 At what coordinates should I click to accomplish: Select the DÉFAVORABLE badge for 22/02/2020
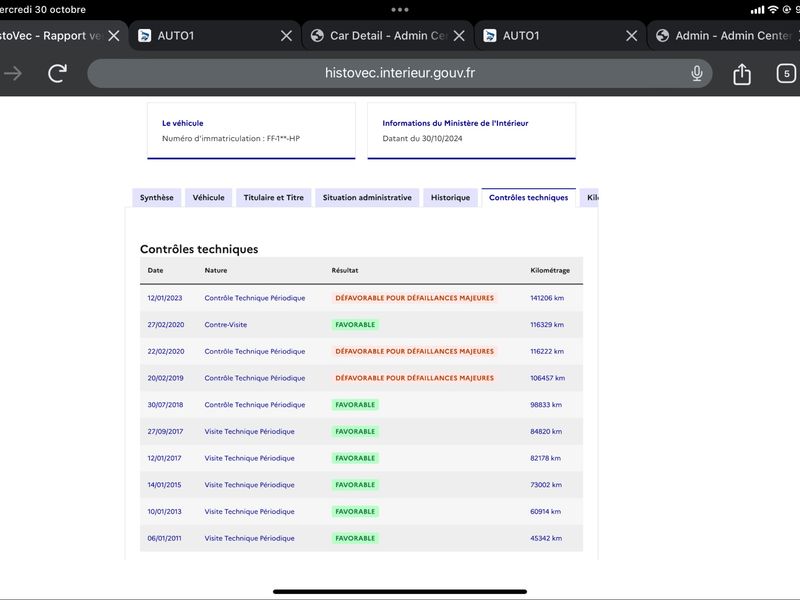415,352
